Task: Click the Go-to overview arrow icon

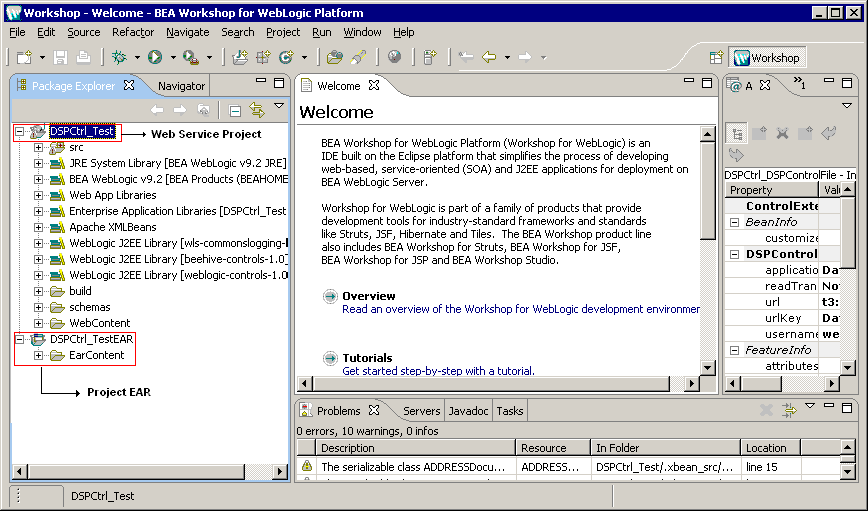Action: 330,296
